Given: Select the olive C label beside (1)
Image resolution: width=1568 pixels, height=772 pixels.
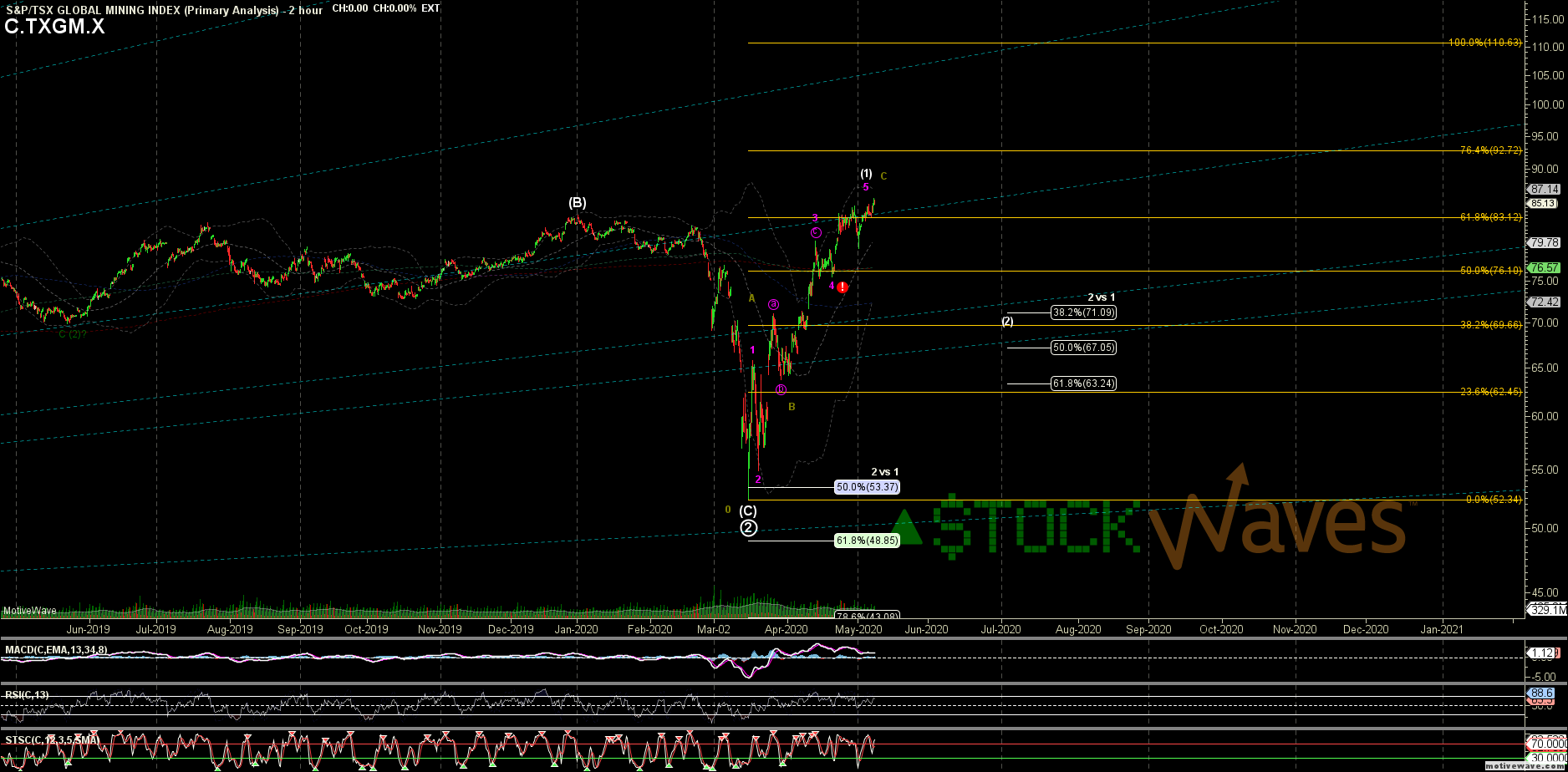Looking at the screenshot, I should tap(883, 175).
